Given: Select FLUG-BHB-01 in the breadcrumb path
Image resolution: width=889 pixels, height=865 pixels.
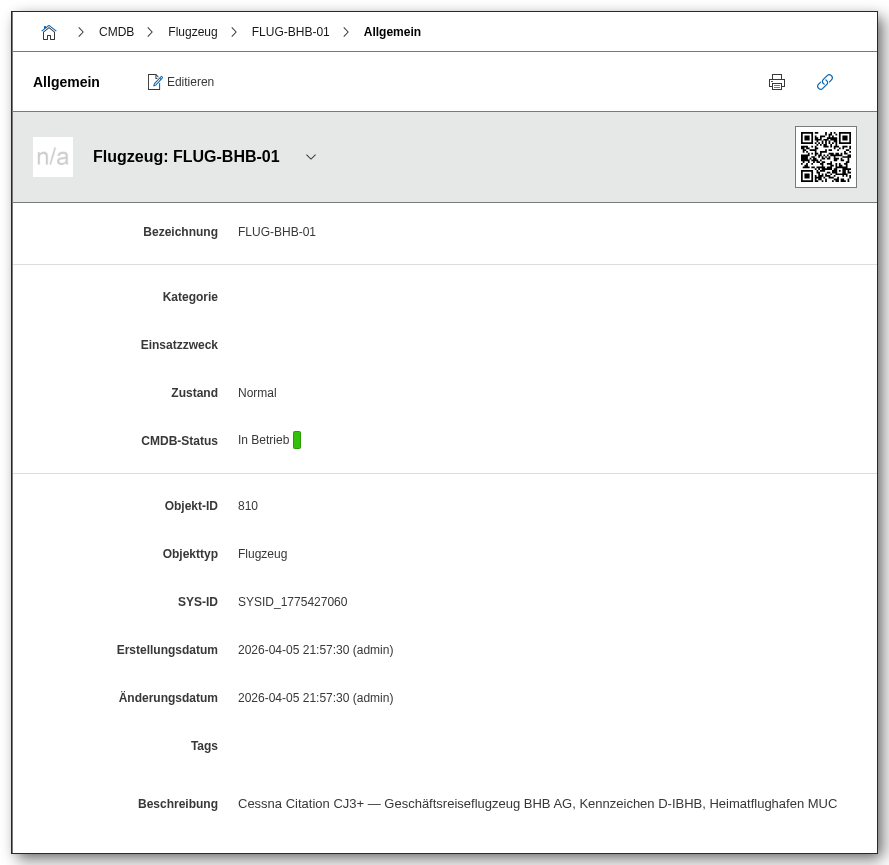Looking at the screenshot, I should click(x=290, y=32).
